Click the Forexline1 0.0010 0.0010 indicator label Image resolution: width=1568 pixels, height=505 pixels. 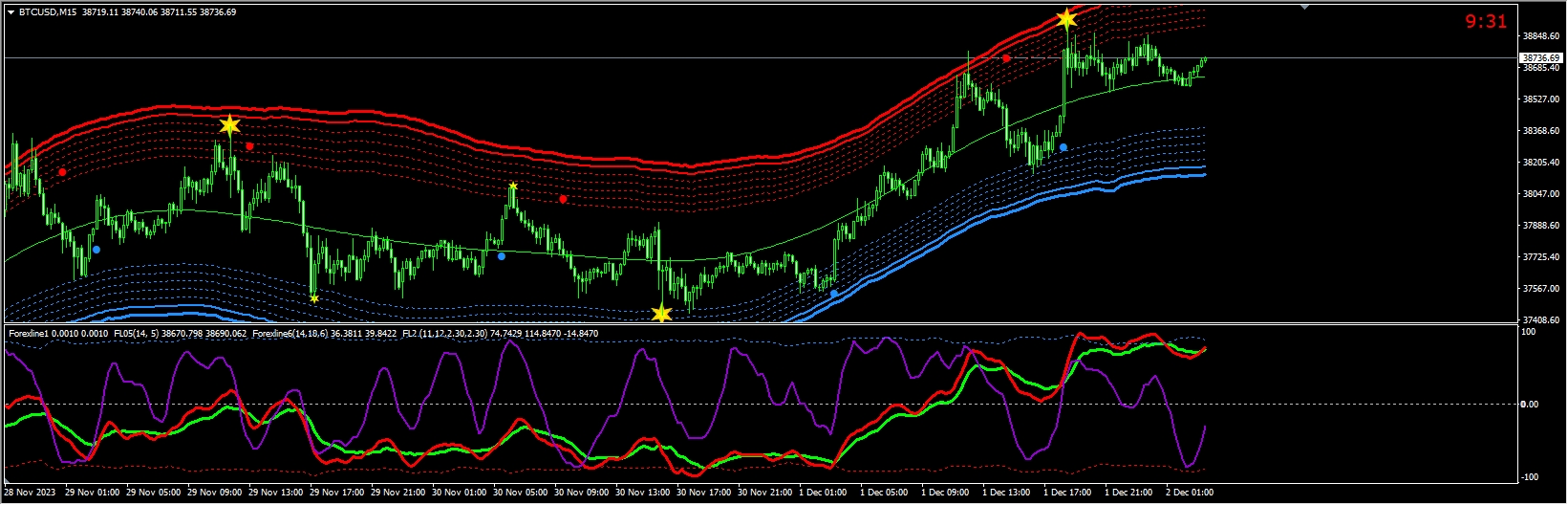click(58, 334)
